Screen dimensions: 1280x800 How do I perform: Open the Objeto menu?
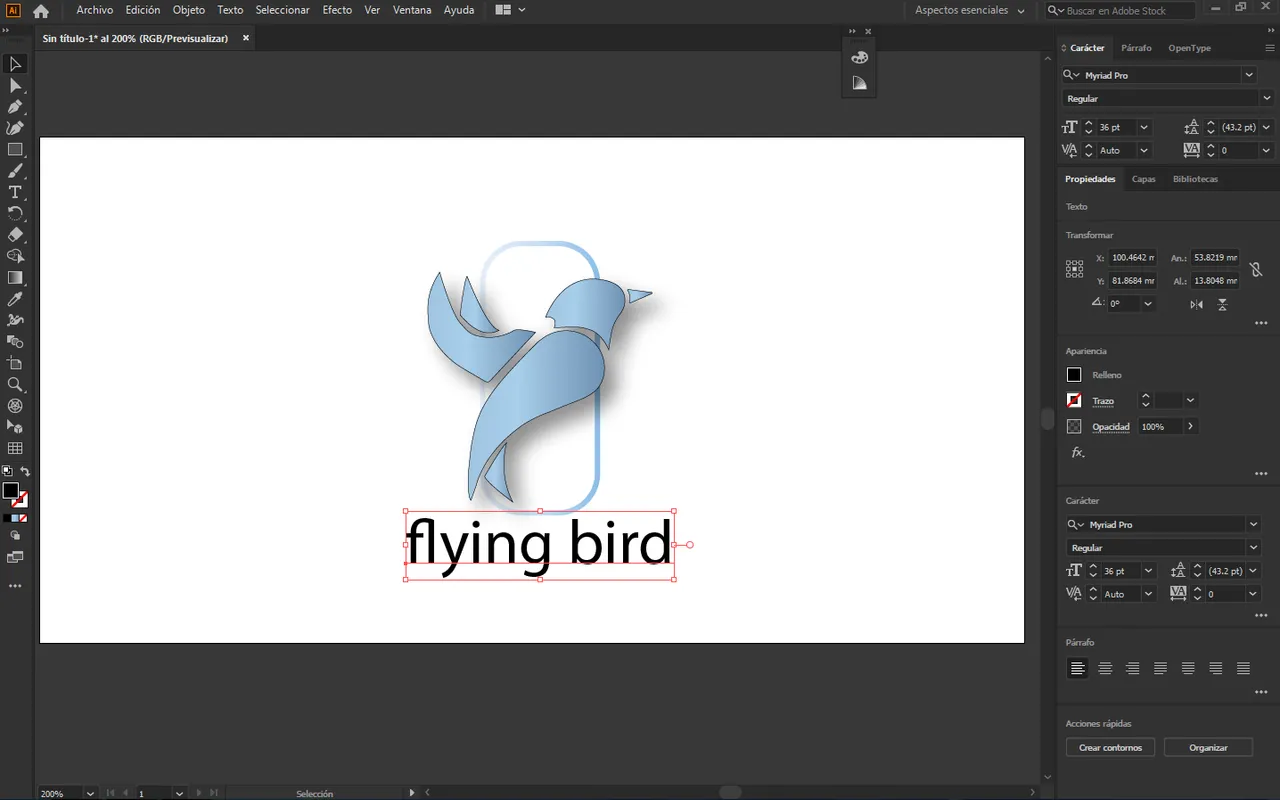coord(188,10)
